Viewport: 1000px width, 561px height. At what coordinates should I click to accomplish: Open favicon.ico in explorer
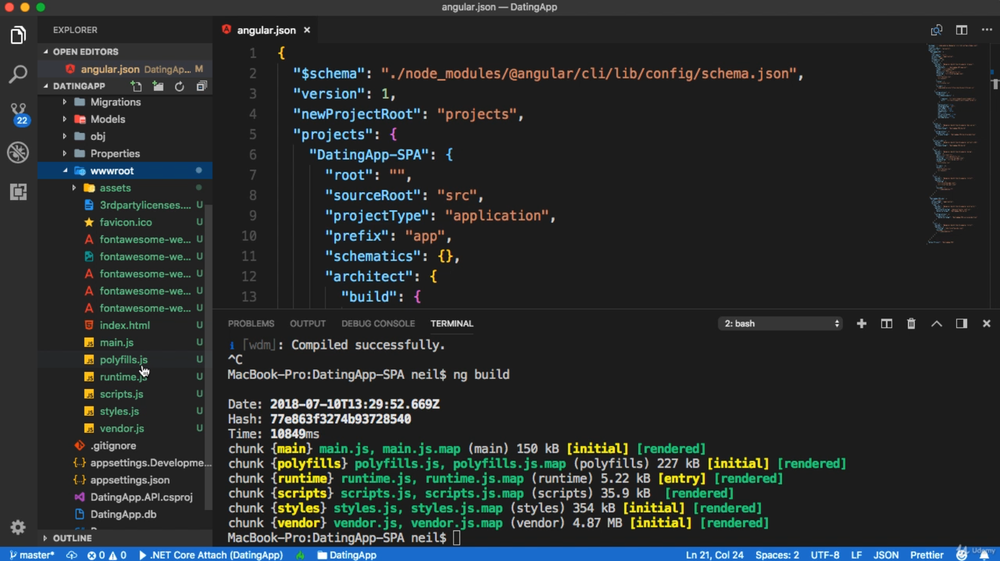125,222
